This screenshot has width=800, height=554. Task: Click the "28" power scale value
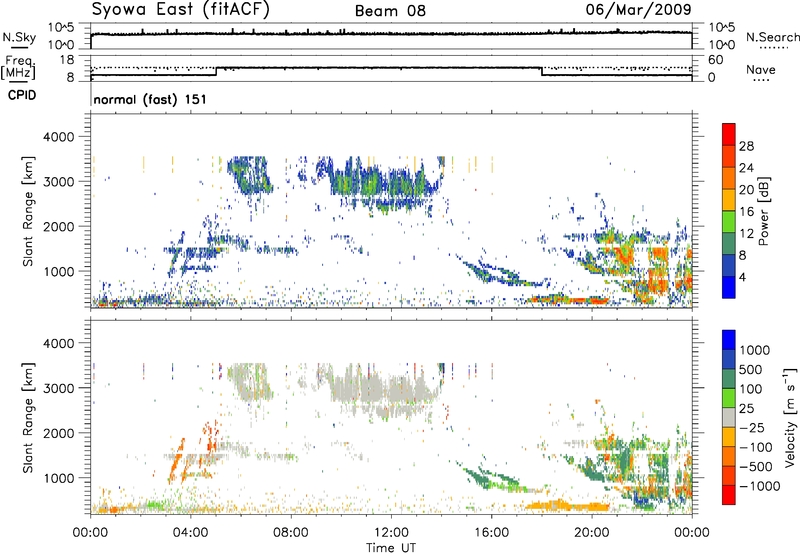point(746,146)
